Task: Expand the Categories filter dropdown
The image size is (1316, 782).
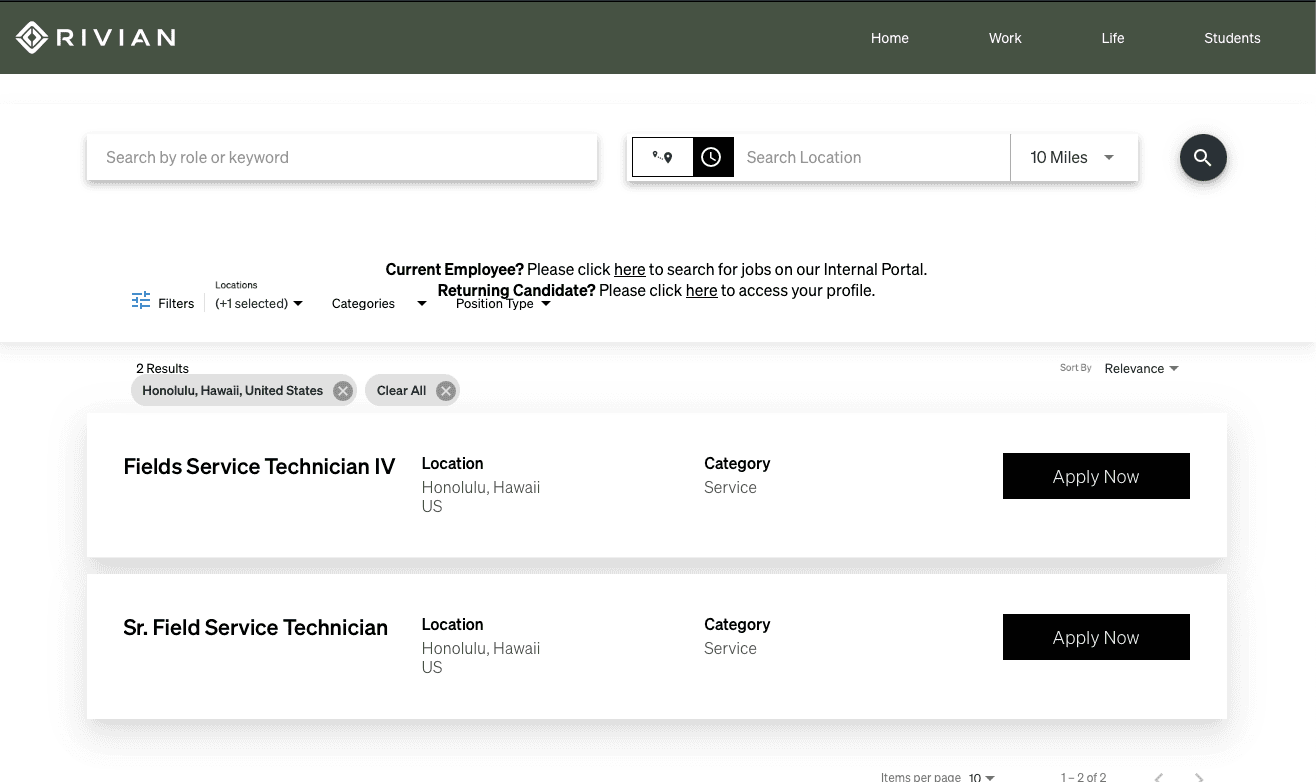Action: 379,303
